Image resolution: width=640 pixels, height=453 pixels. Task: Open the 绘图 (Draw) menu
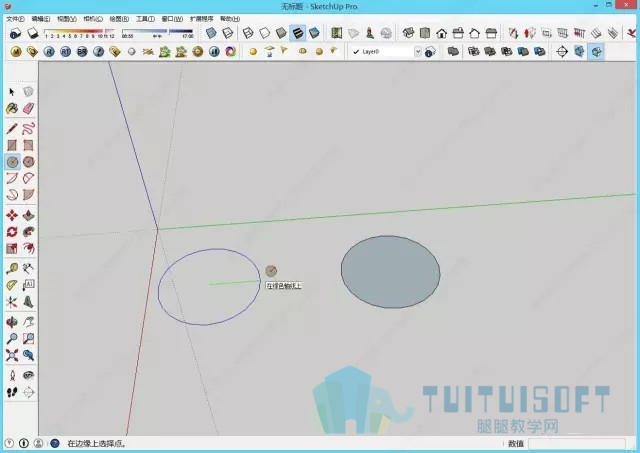point(119,19)
